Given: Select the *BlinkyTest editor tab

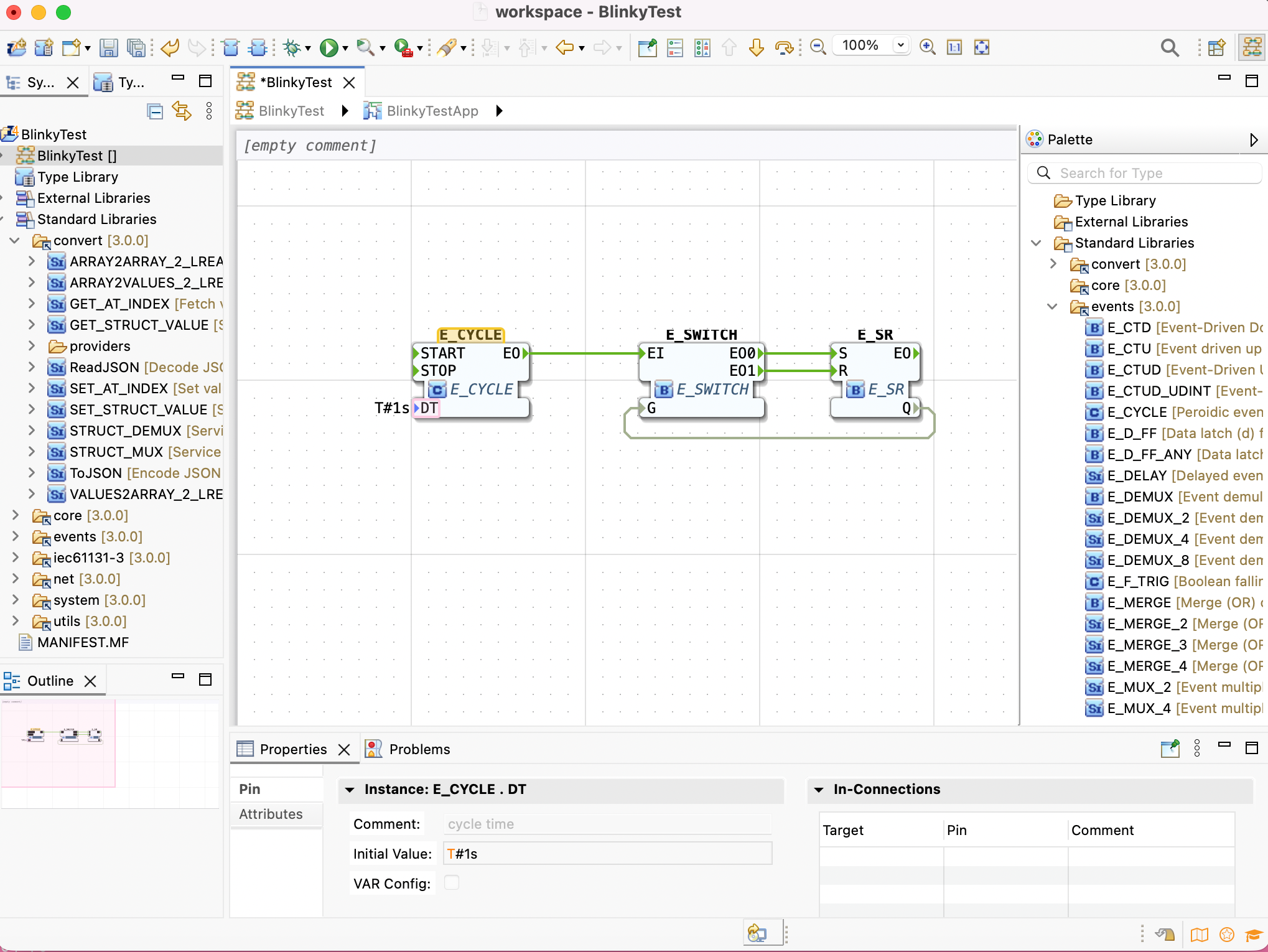Looking at the screenshot, I should point(296,82).
